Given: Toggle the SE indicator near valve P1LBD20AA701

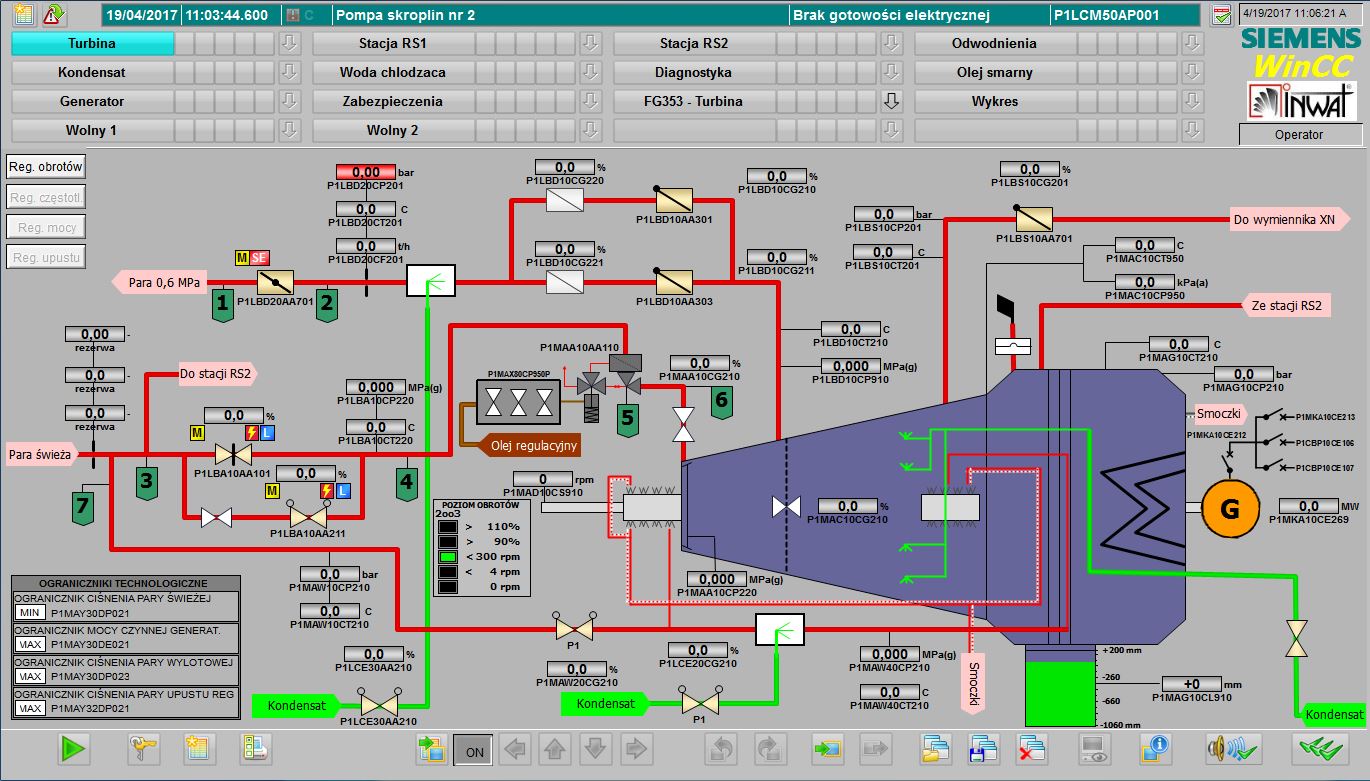Looking at the screenshot, I should (x=260, y=258).
